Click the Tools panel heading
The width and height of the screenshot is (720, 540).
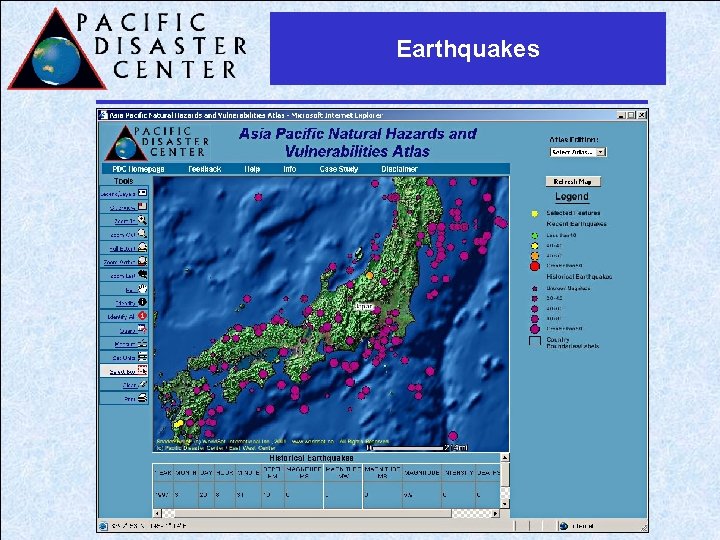[x=124, y=181]
